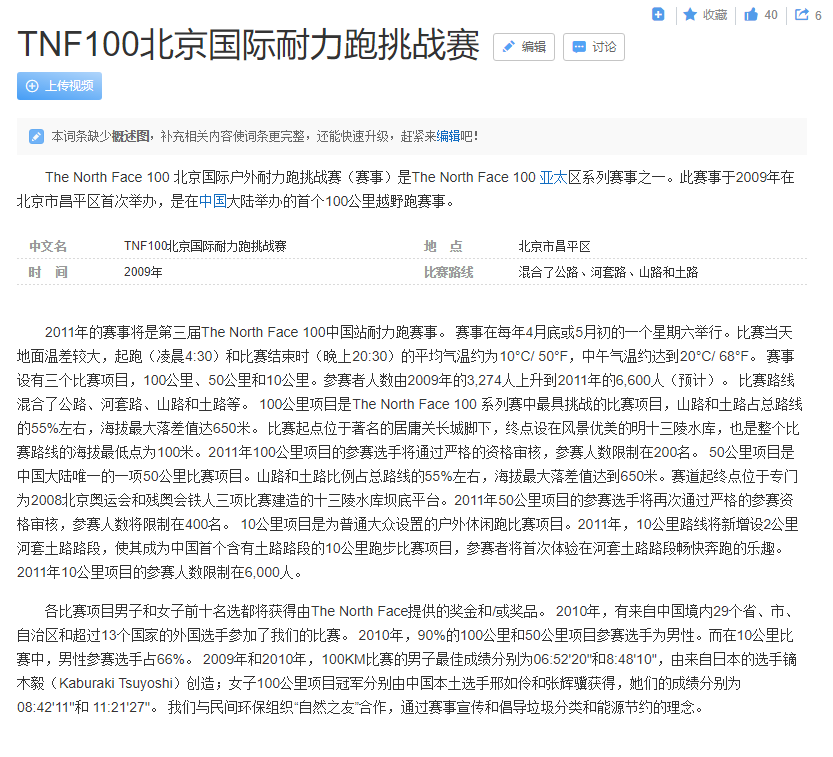Click the 中文名 info label
This screenshot has width=833, height=757.
(x=48, y=246)
